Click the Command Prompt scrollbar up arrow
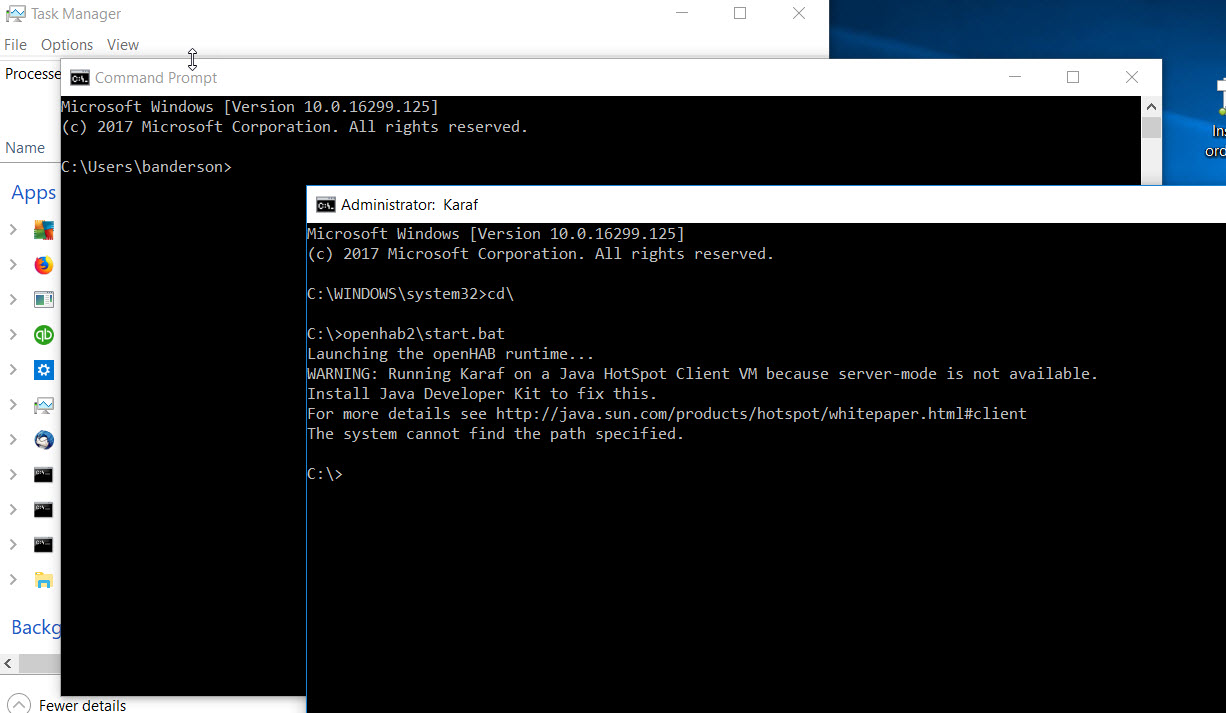 pos(1152,105)
